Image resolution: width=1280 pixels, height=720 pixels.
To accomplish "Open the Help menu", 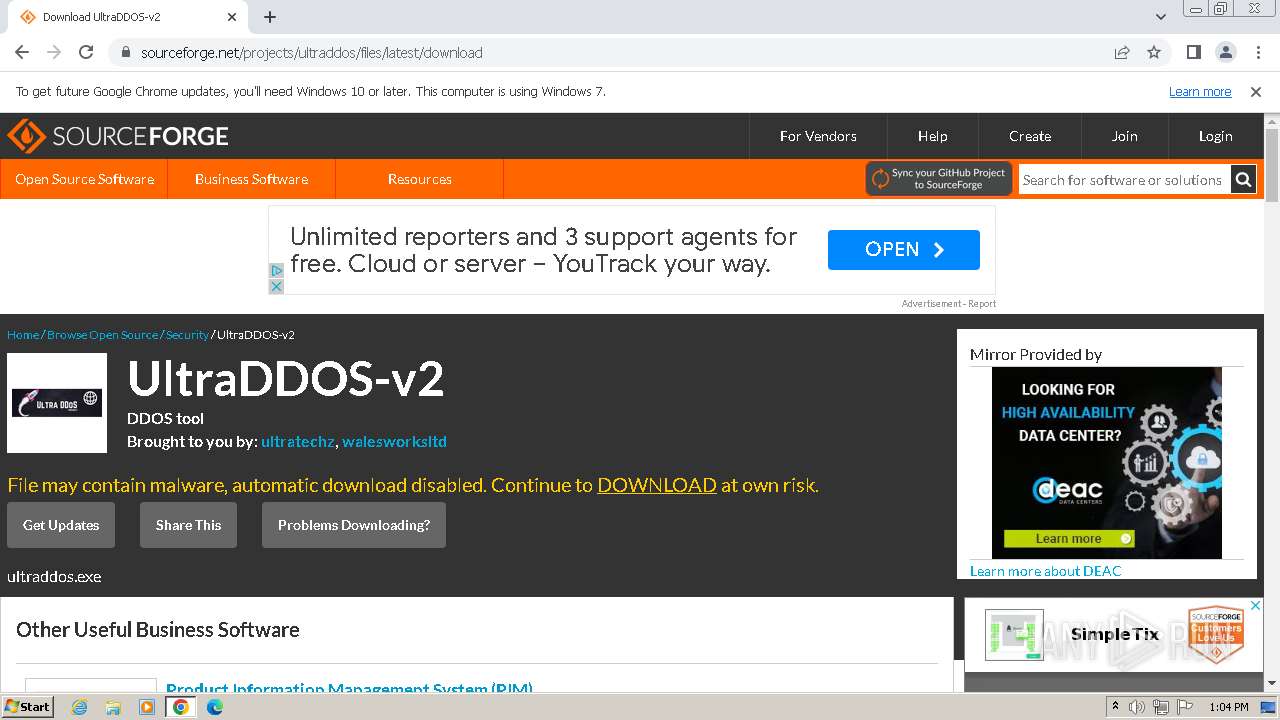I will 933,136.
